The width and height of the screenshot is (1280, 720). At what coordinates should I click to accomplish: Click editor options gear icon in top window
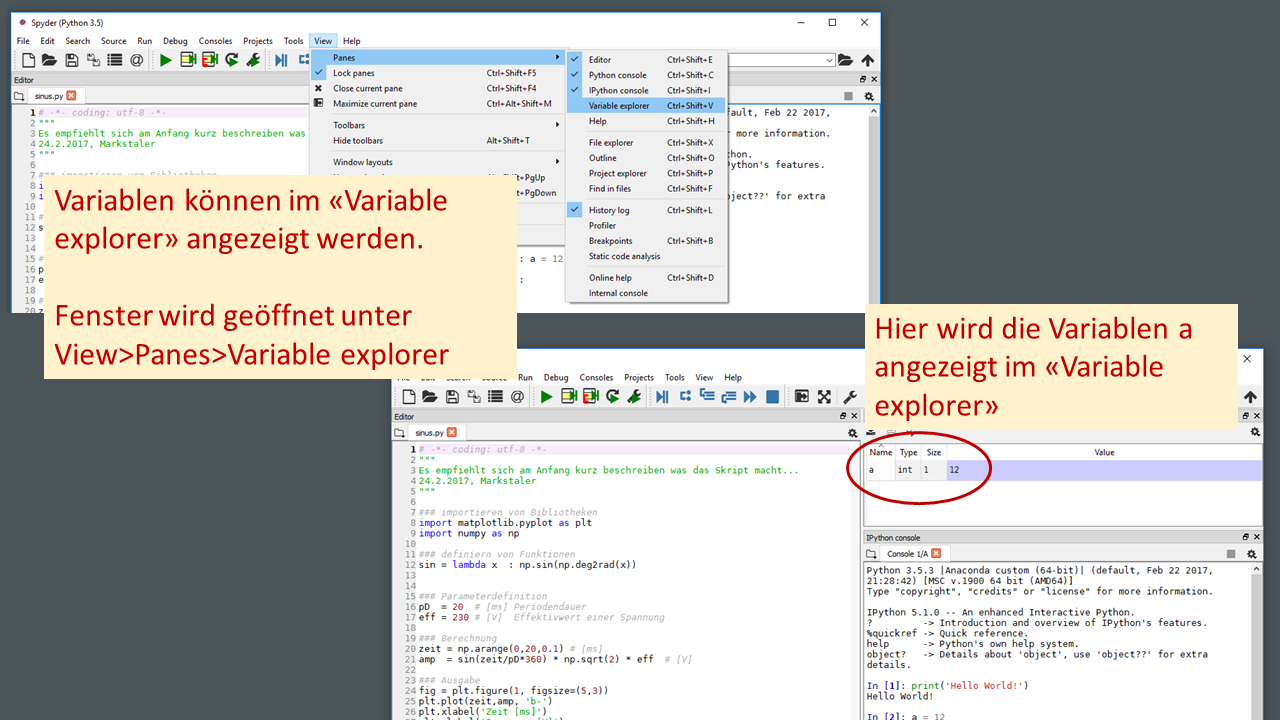[x=869, y=96]
